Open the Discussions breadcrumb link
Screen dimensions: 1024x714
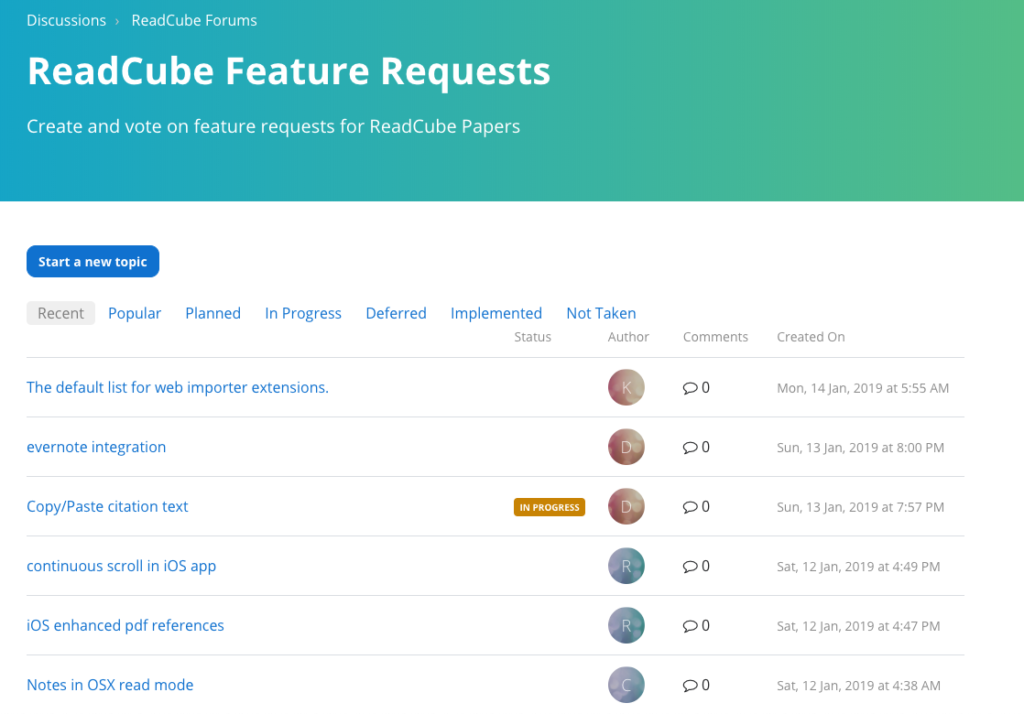tap(66, 20)
